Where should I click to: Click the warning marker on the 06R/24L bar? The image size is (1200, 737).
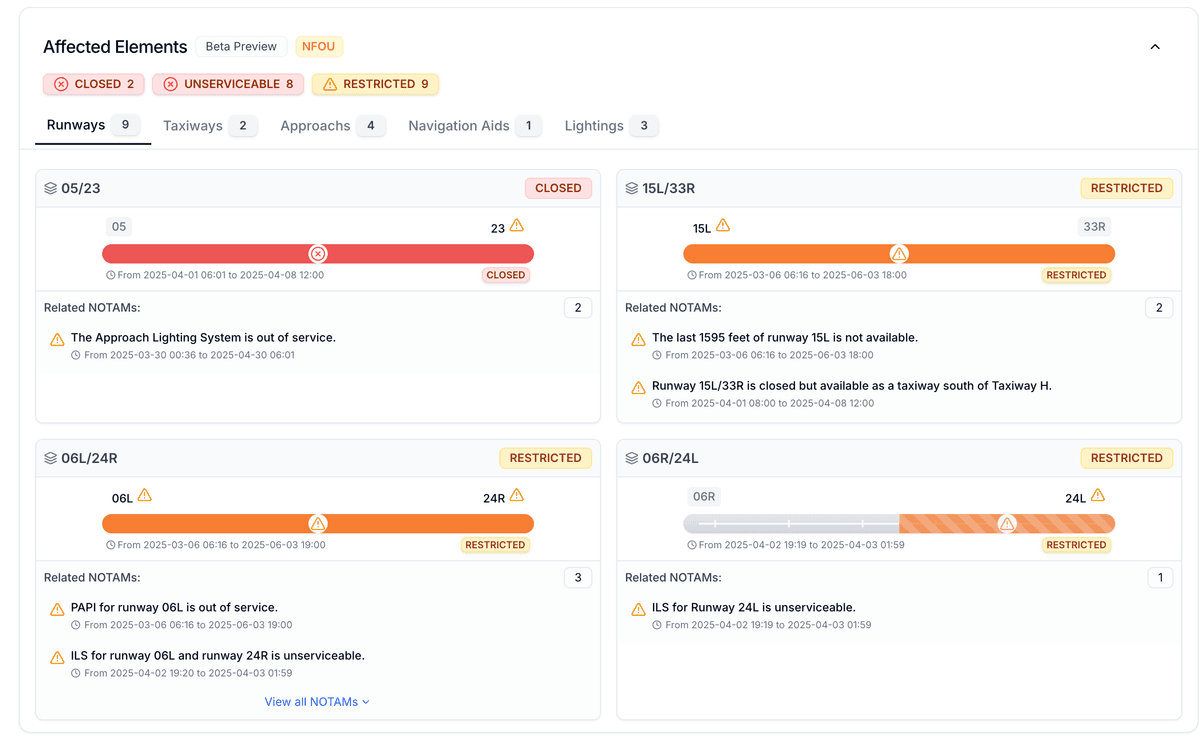1007,524
